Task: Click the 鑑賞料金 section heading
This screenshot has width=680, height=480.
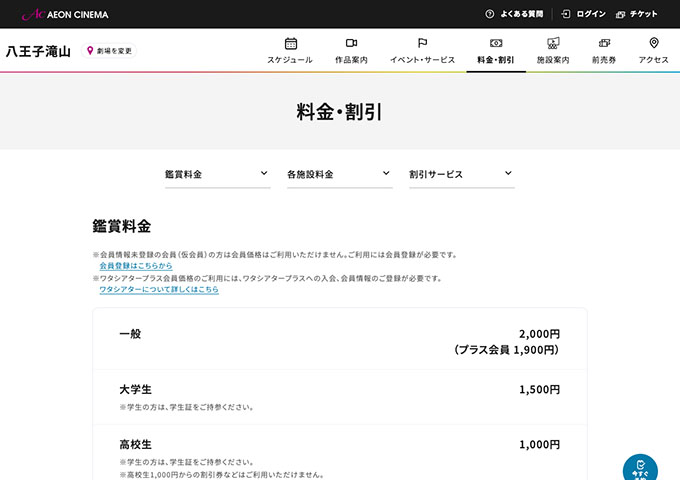Action: [x=121, y=226]
